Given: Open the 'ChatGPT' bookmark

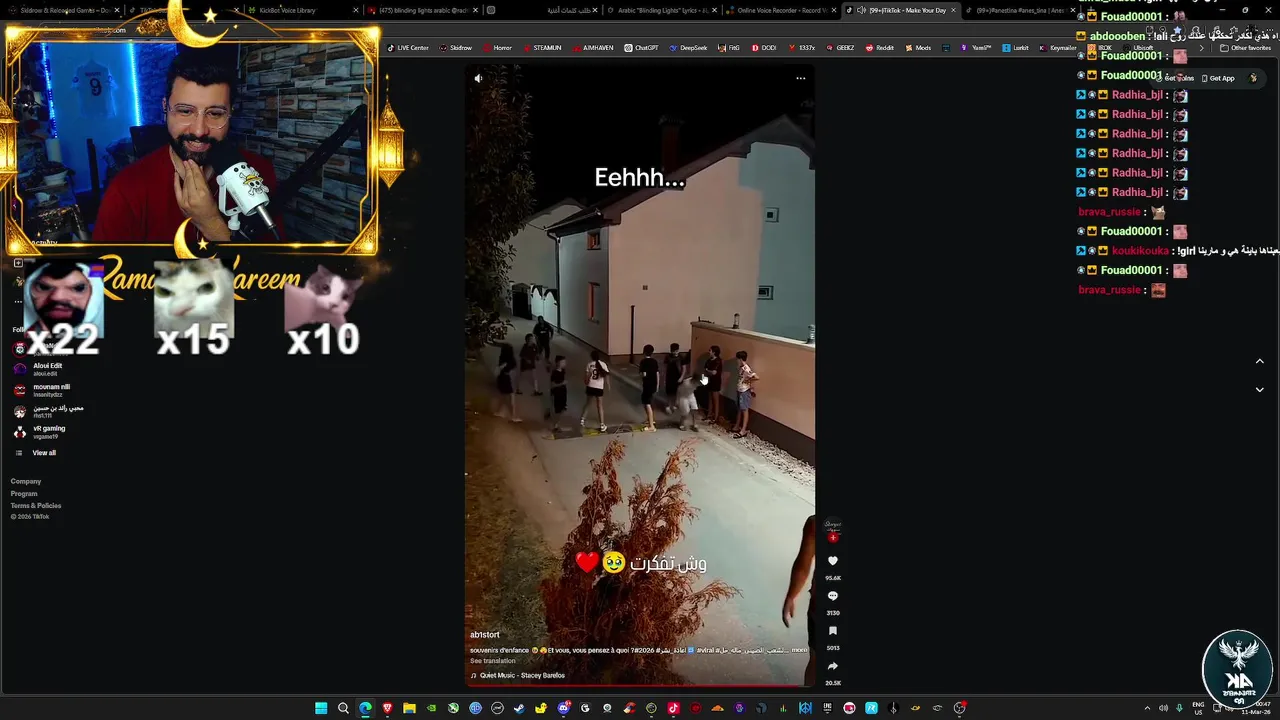Looking at the screenshot, I should tap(642, 48).
